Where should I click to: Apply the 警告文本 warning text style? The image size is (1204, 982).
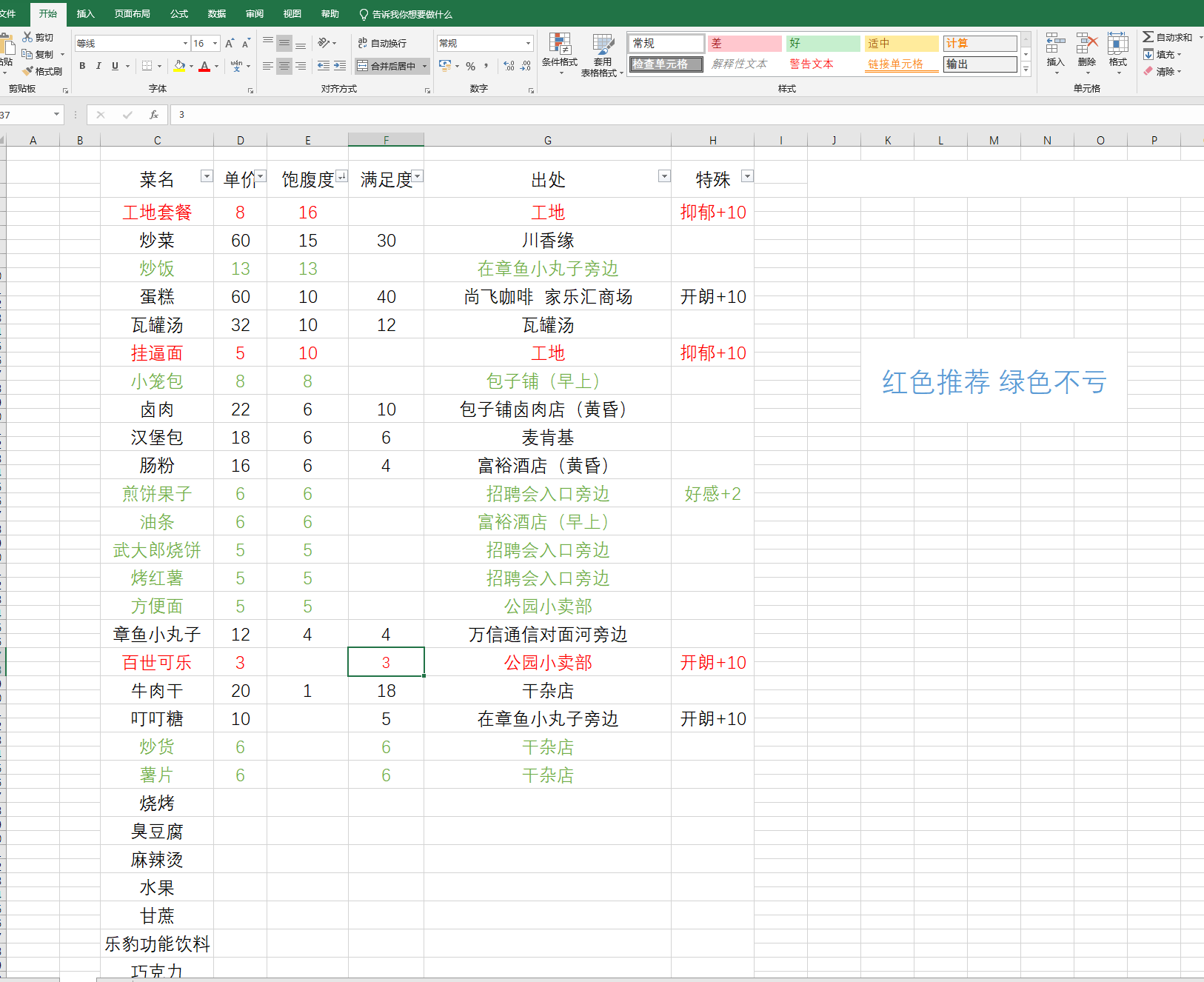(x=823, y=64)
